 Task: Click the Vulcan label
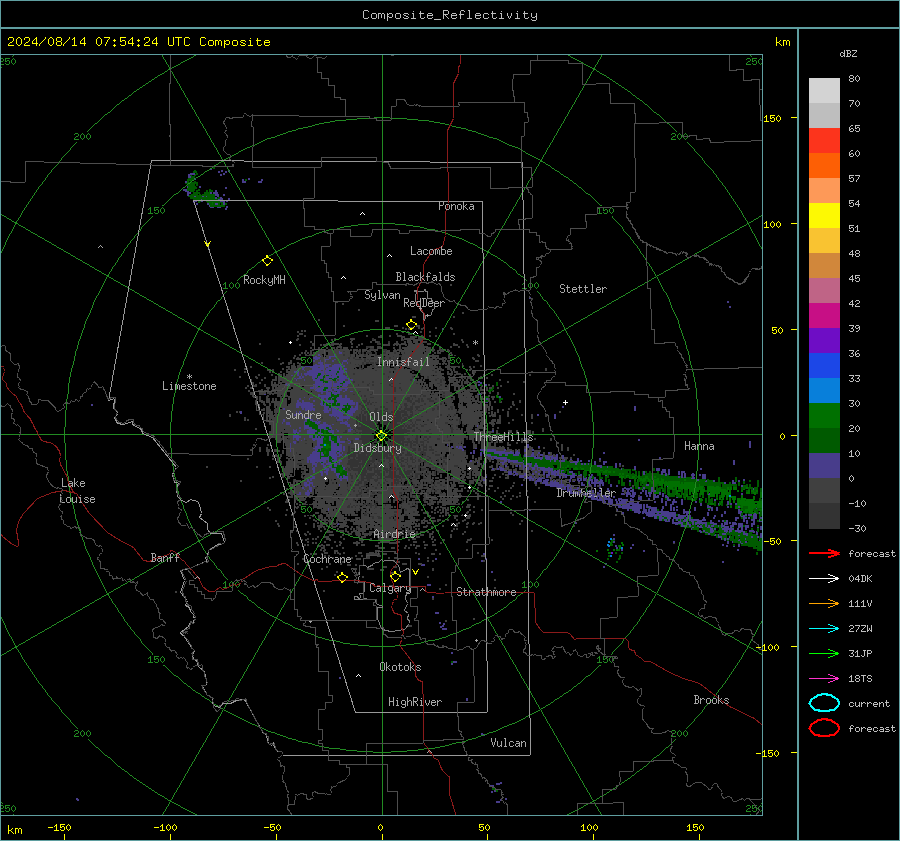click(508, 743)
